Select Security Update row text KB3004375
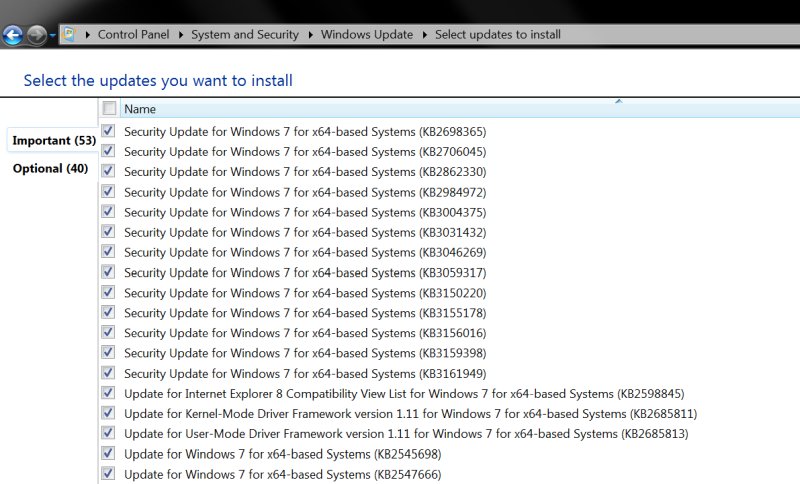This screenshot has width=800, height=484. [305, 212]
